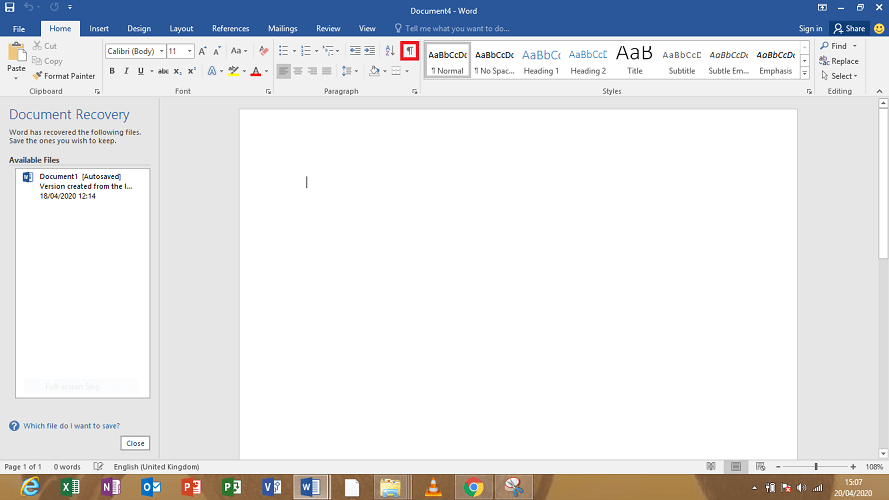
Task: Open proofing errors icon in status bar
Action: coord(98,467)
